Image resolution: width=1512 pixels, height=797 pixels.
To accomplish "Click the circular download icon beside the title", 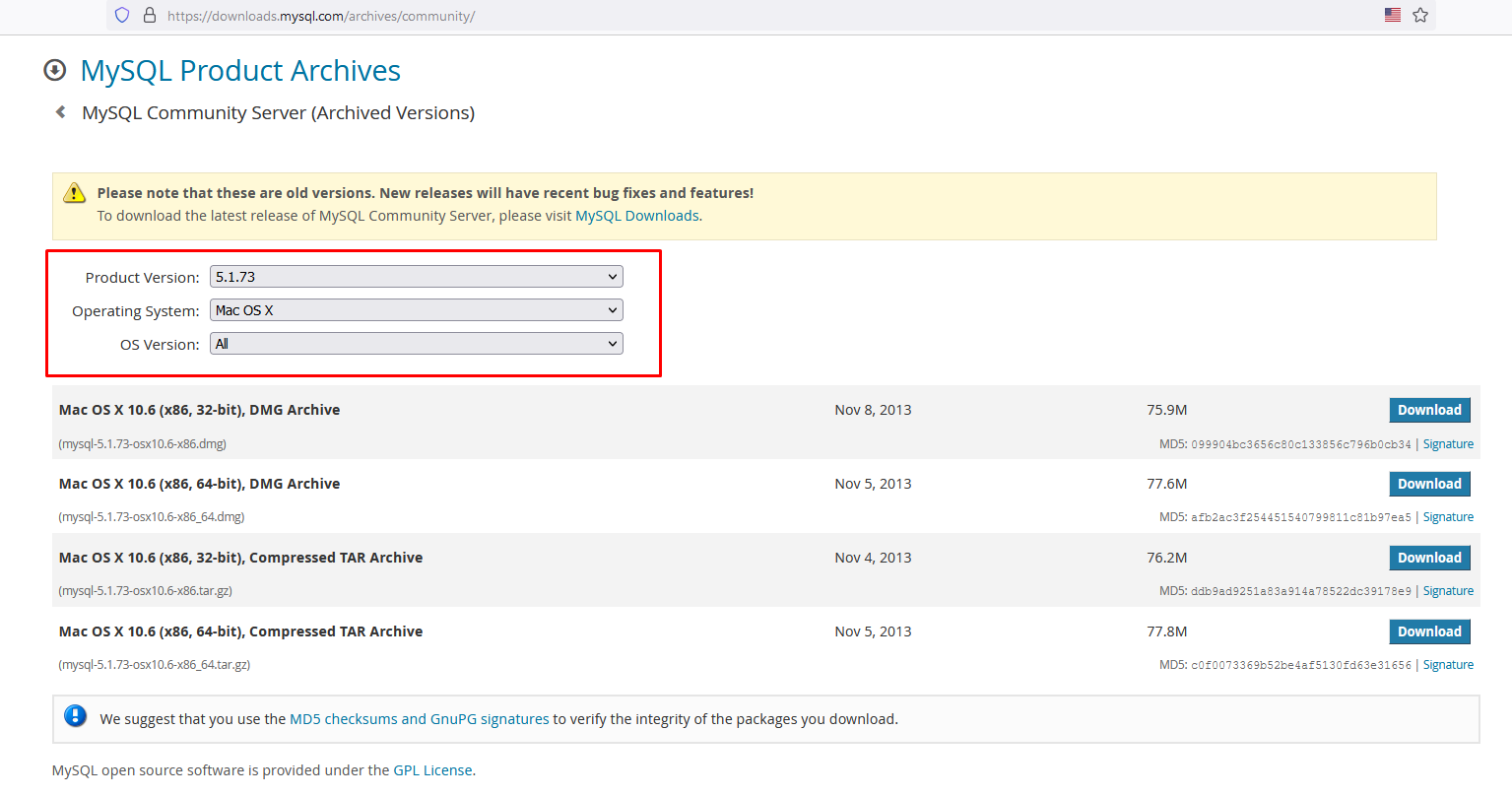I will (x=55, y=70).
